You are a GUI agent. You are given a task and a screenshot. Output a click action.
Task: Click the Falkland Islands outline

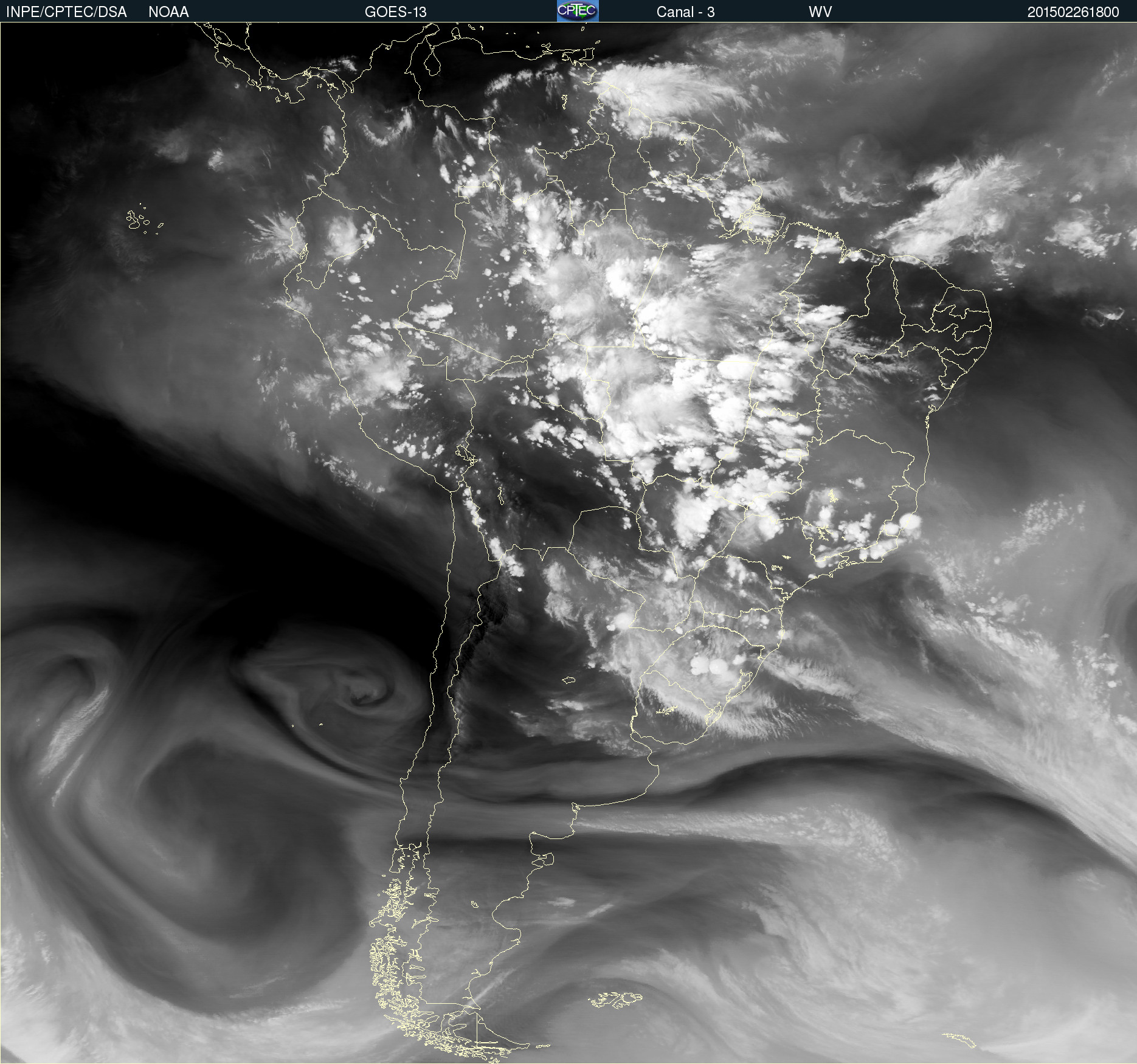point(615,999)
